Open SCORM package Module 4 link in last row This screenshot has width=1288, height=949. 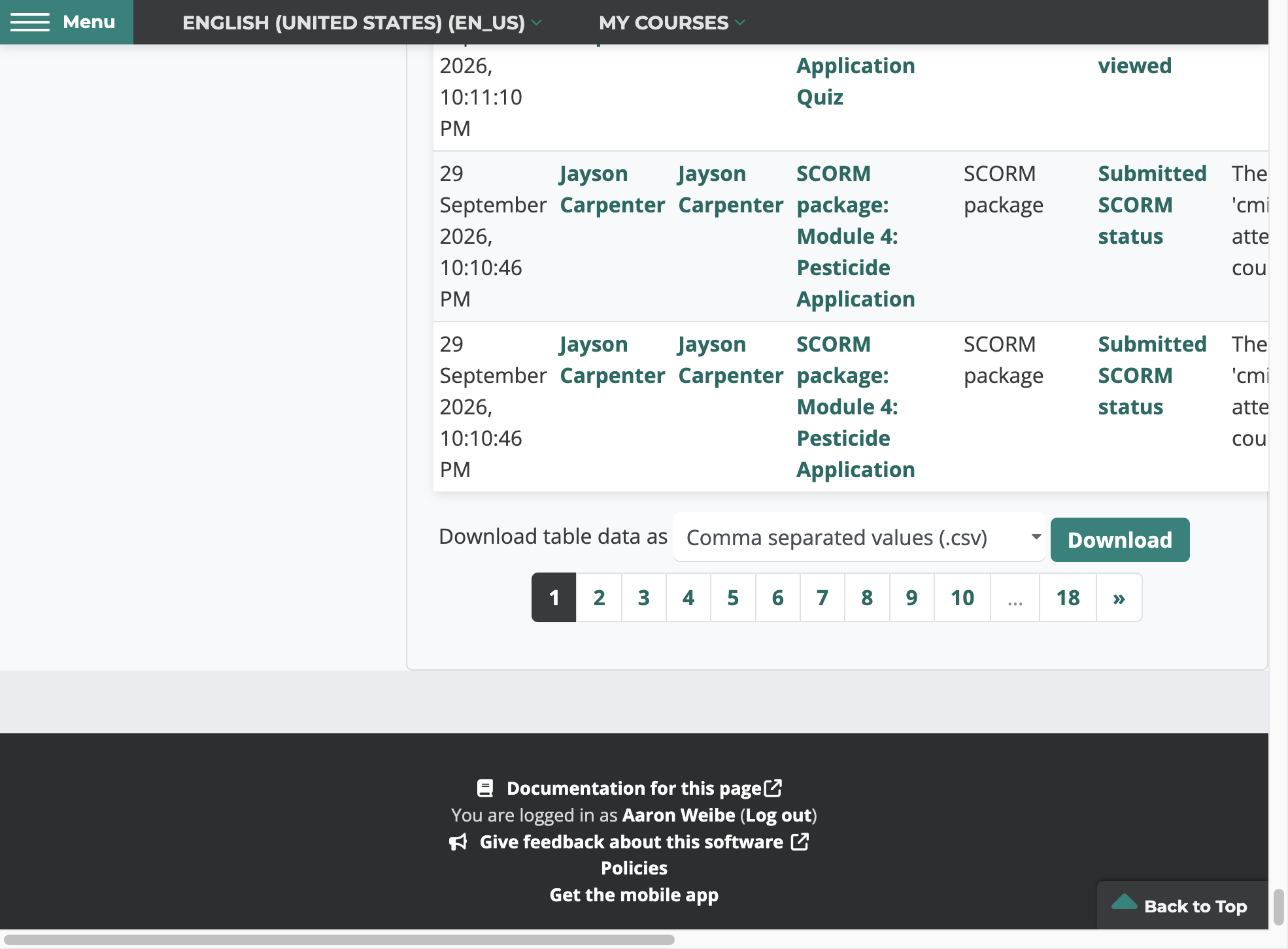pos(855,407)
